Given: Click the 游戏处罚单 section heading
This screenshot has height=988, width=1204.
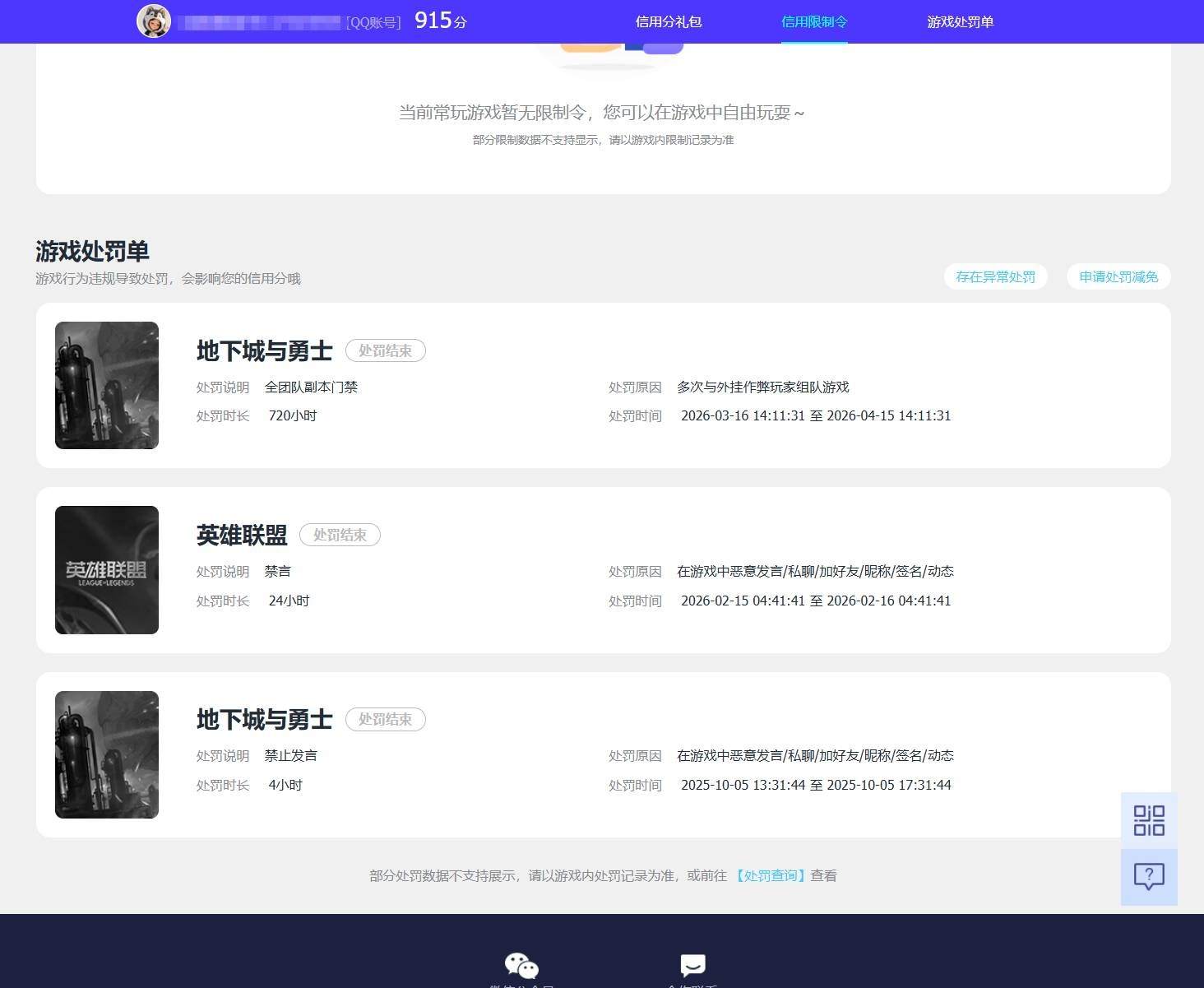Looking at the screenshot, I should (92, 252).
